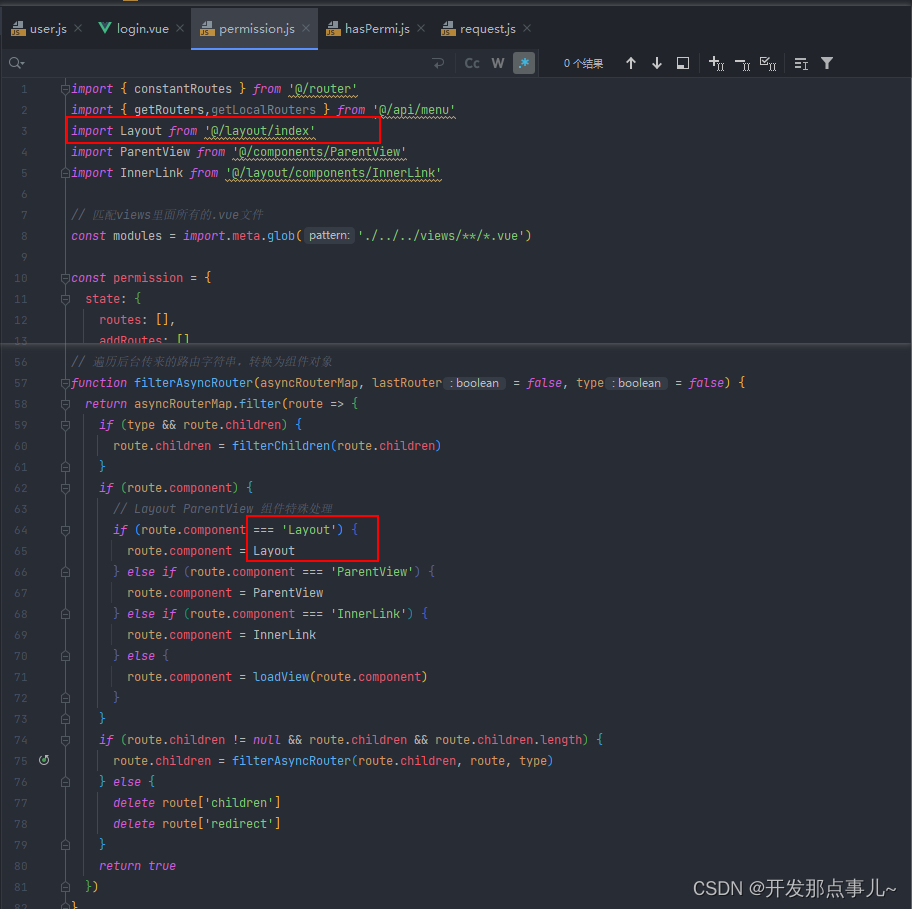Collapse the 'InnerLink' else-if block at line 68
The height and width of the screenshot is (909, 912).
65,614
